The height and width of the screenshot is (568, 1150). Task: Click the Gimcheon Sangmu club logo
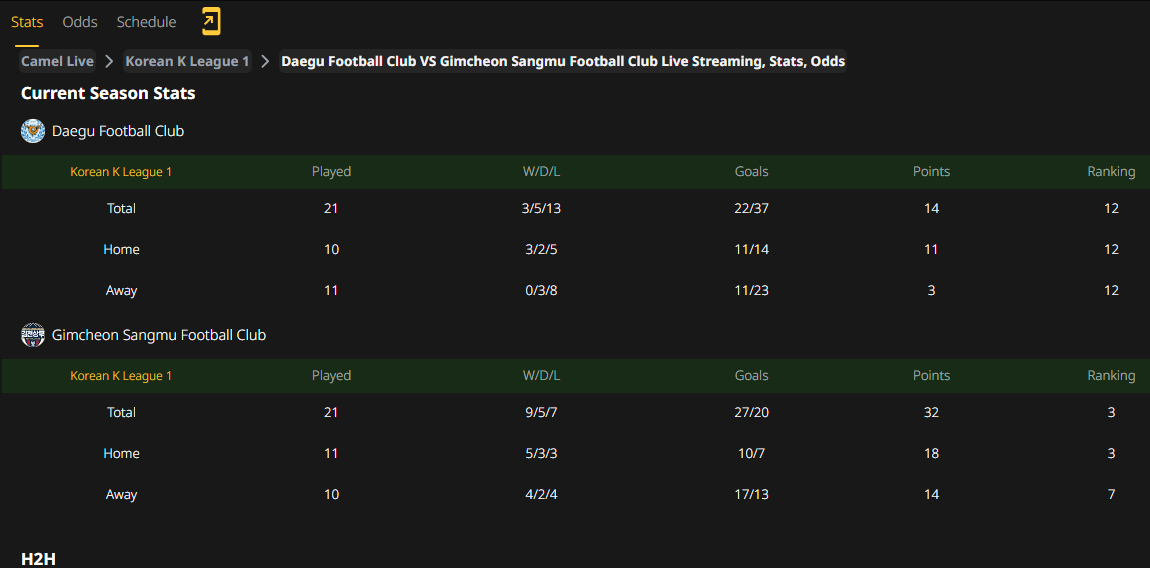(x=33, y=335)
